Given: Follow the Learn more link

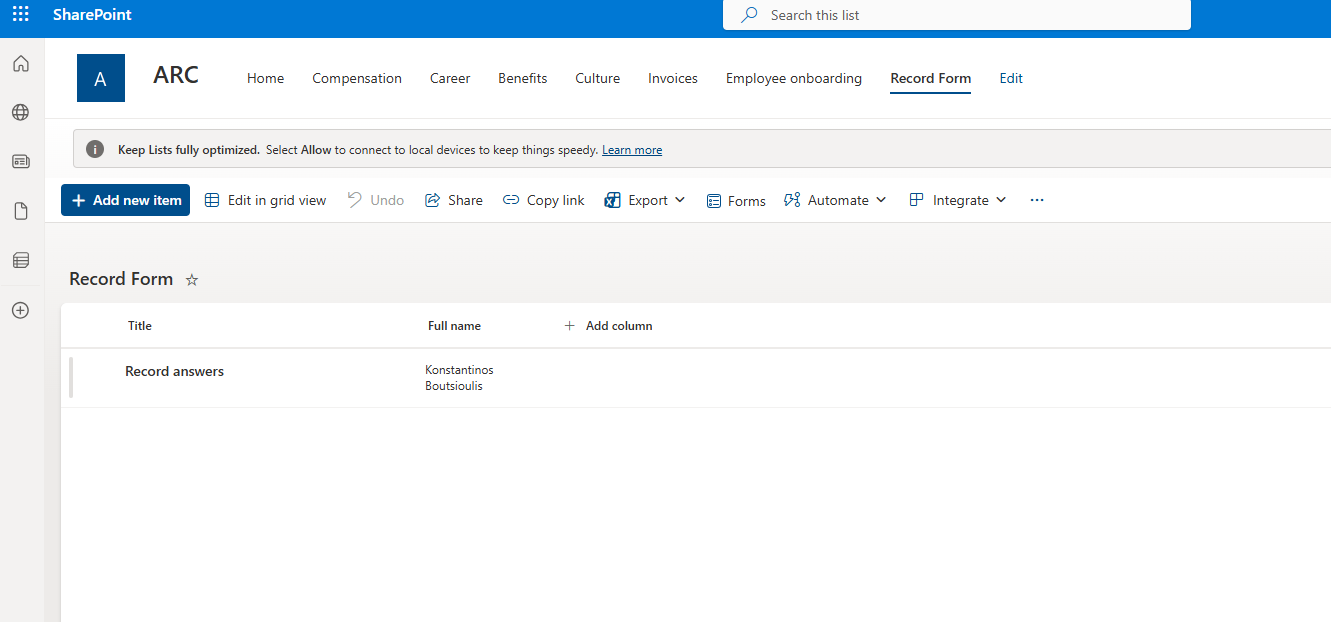Looking at the screenshot, I should coord(632,150).
